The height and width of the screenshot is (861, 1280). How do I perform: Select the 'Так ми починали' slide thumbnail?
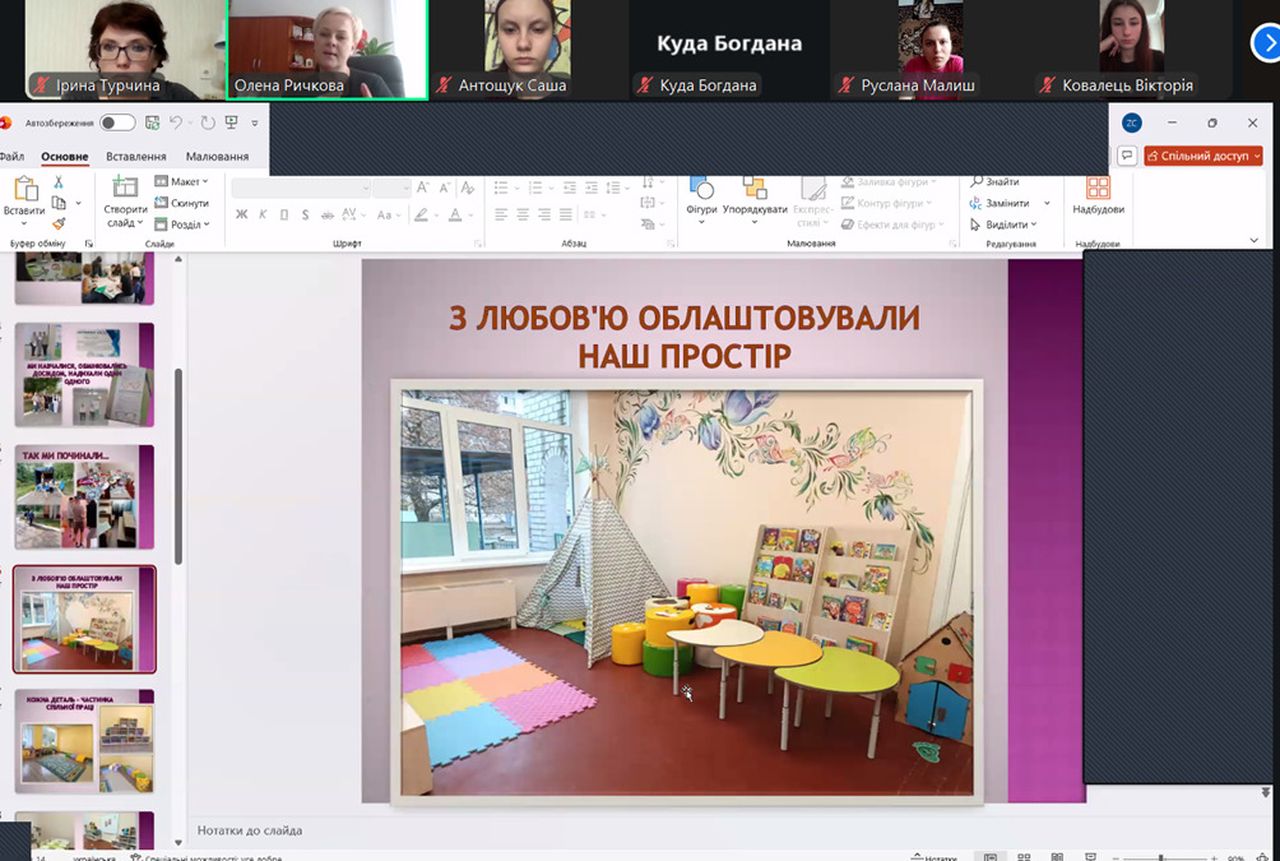coord(85,497)
